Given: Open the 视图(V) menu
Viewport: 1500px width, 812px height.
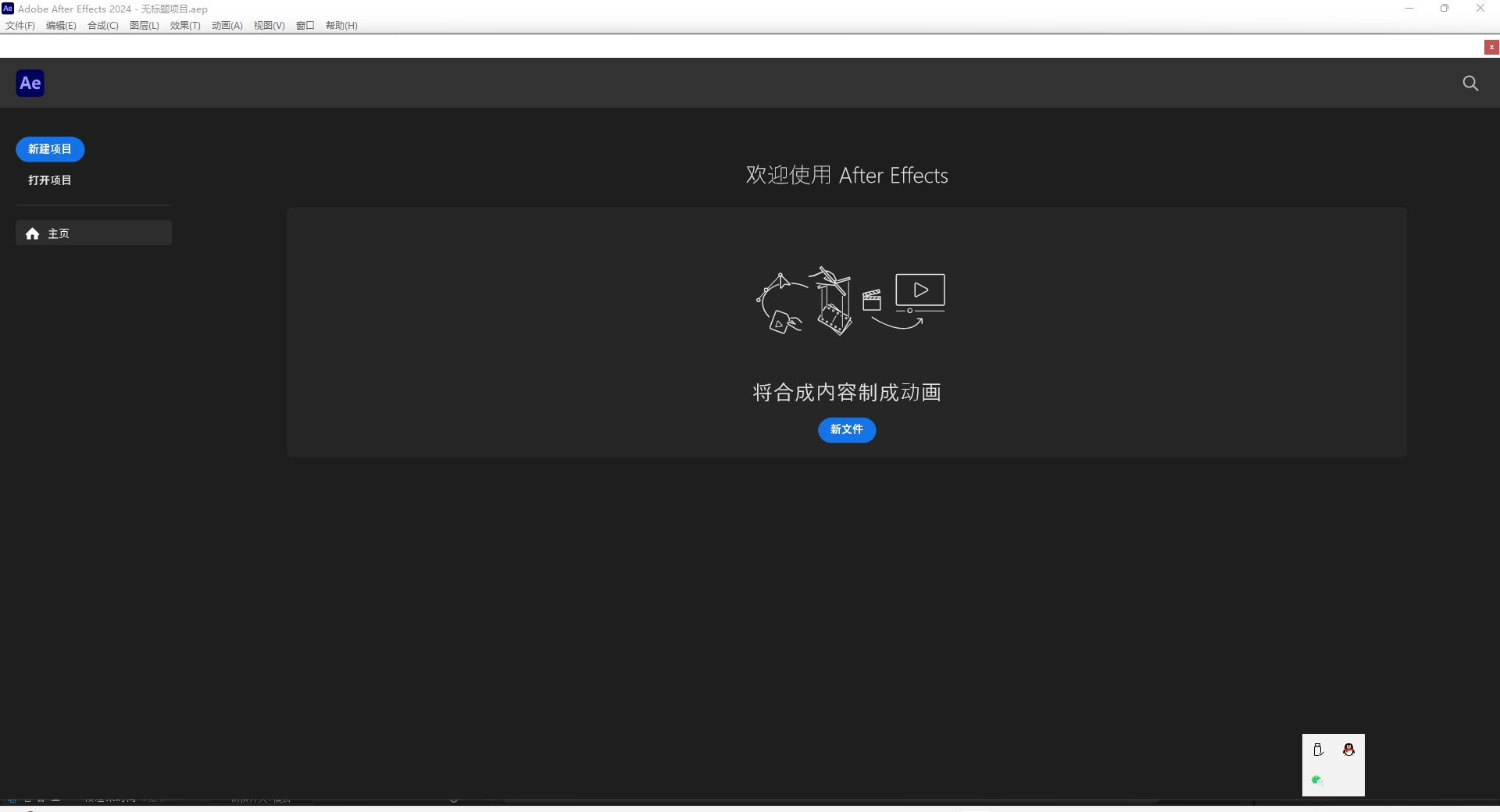Looking at the screenshot, I should pyautogui.click(x=269, y=25).
